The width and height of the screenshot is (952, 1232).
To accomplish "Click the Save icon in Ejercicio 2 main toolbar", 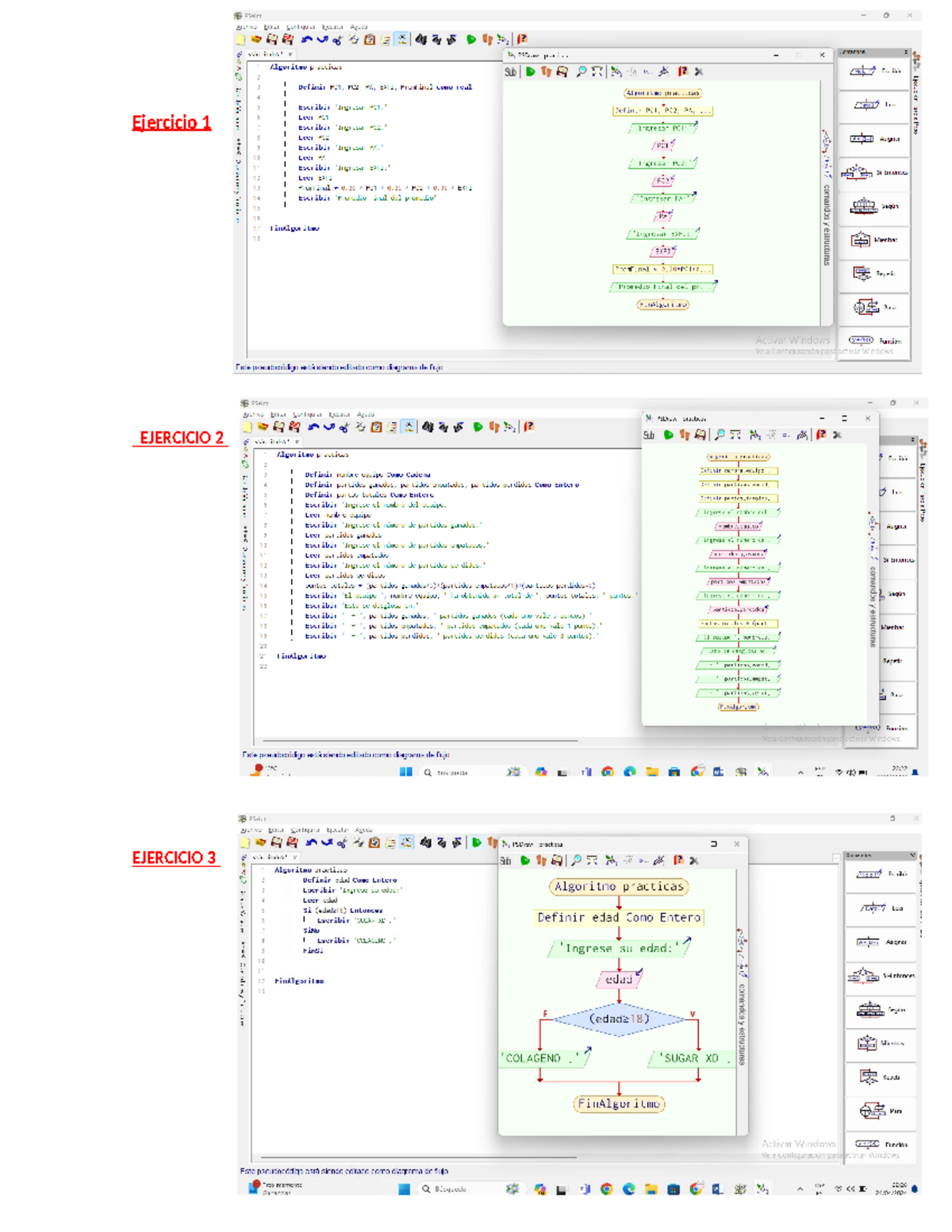I will 278,427.
